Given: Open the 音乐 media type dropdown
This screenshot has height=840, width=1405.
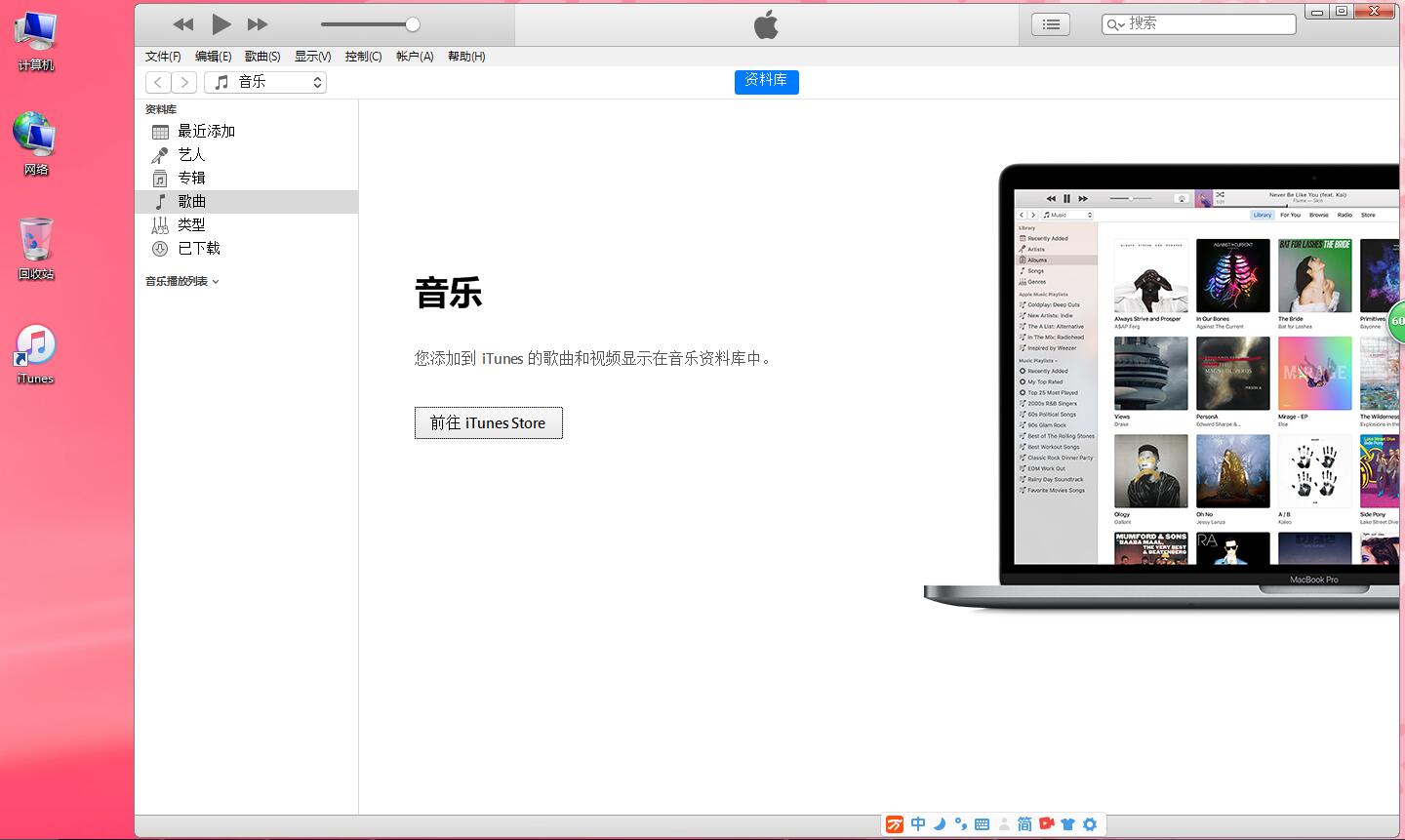Looking at the screenshot, I should coord(265,83).
